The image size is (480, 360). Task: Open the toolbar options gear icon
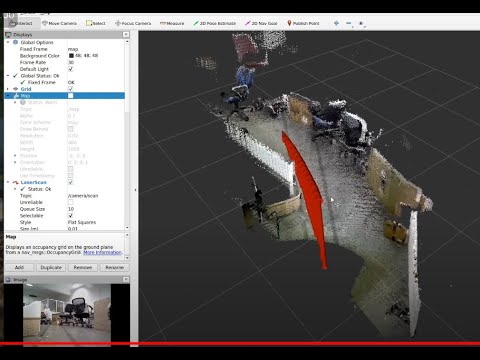click(361, 23)
